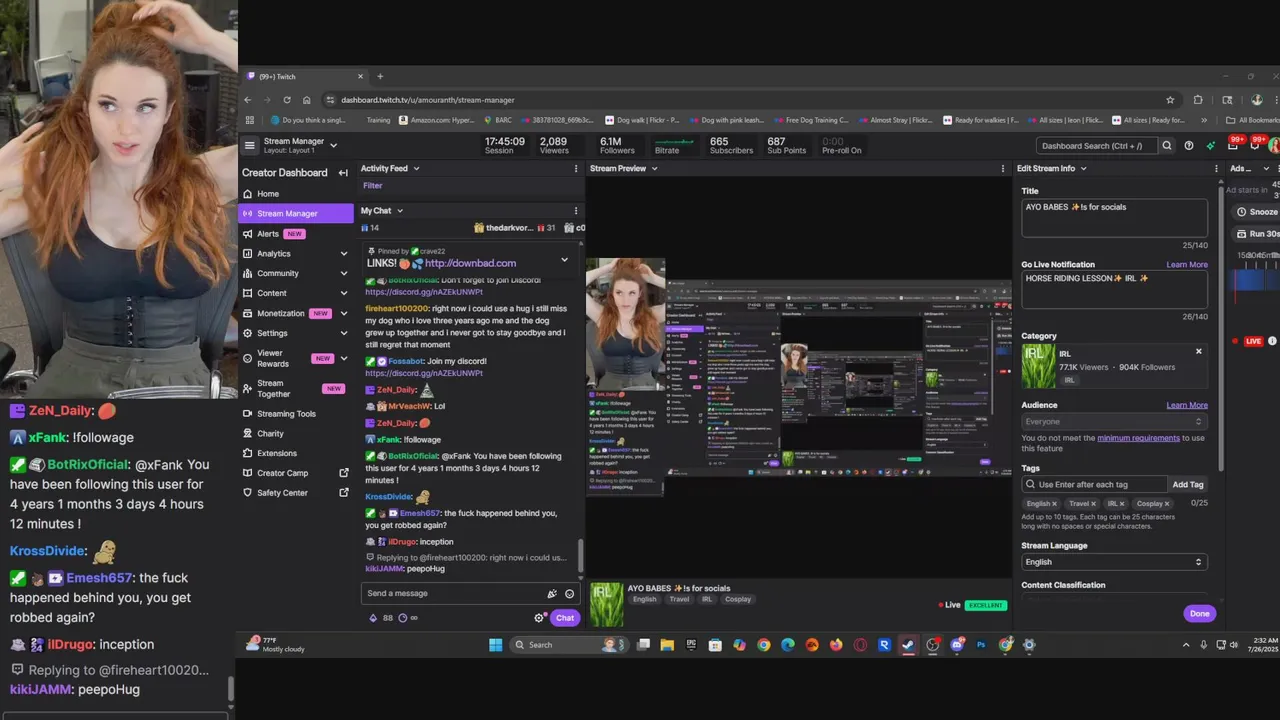Click the bits icon next to 88
The image size is (1280, 720).
(x=374, y=618)
